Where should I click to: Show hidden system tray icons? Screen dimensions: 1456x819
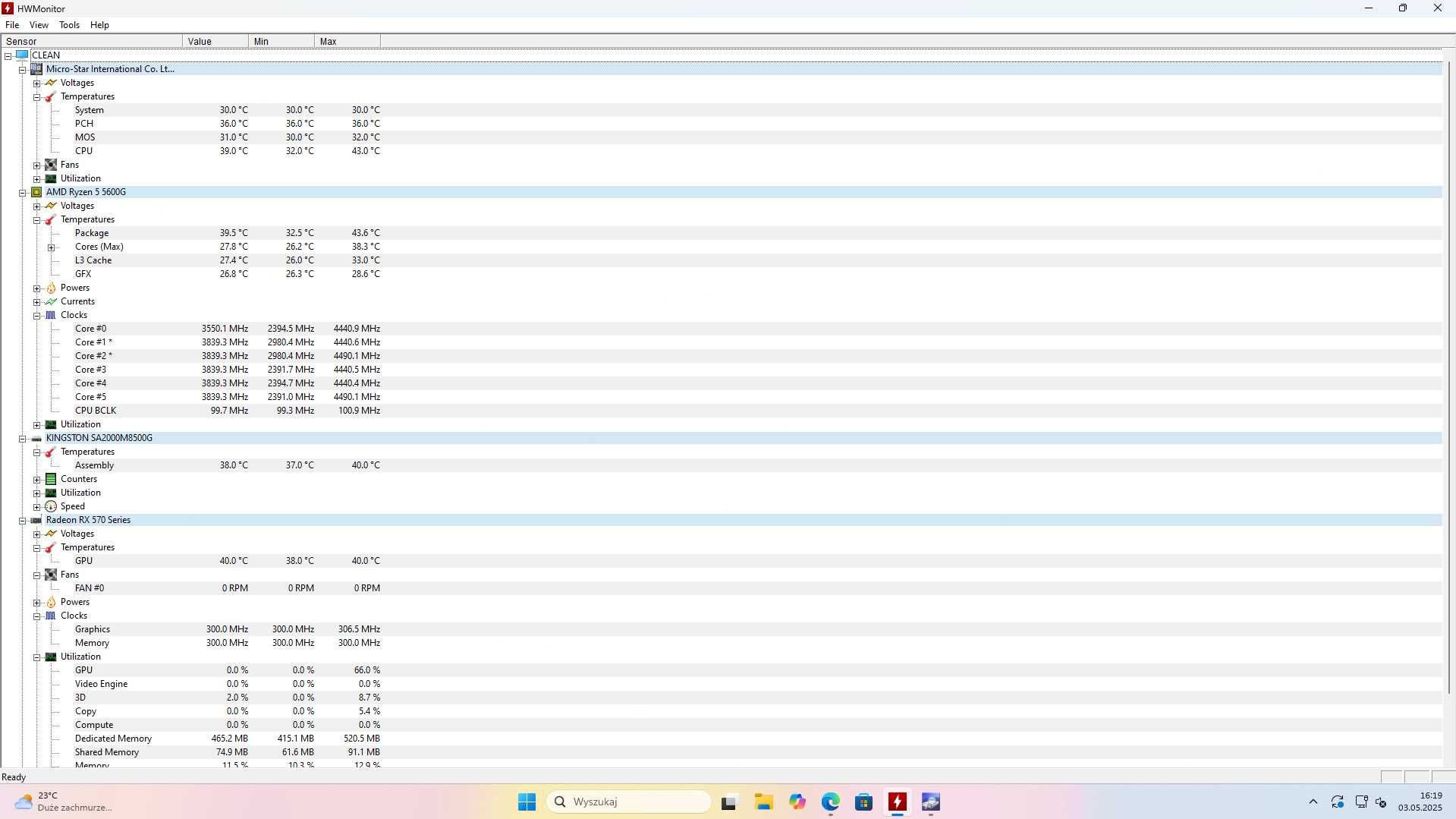[1313, 802]
